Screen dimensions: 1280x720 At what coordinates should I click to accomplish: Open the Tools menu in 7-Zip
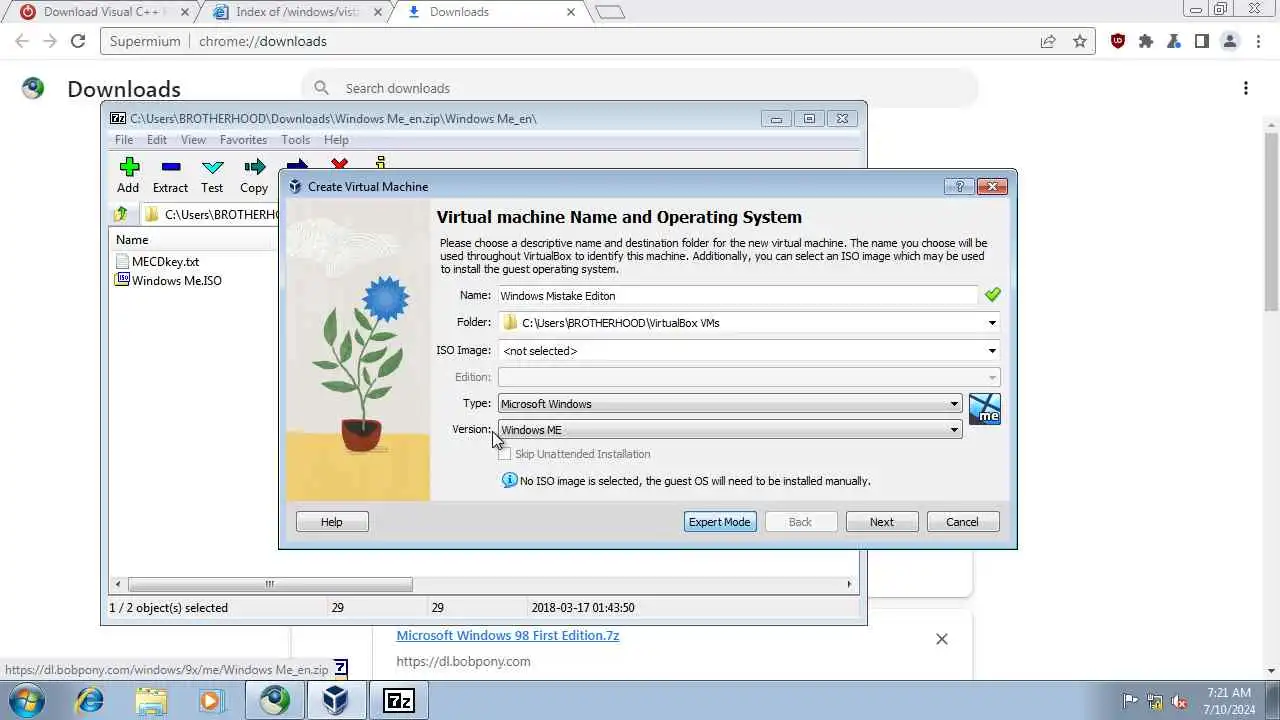[295, 140]
